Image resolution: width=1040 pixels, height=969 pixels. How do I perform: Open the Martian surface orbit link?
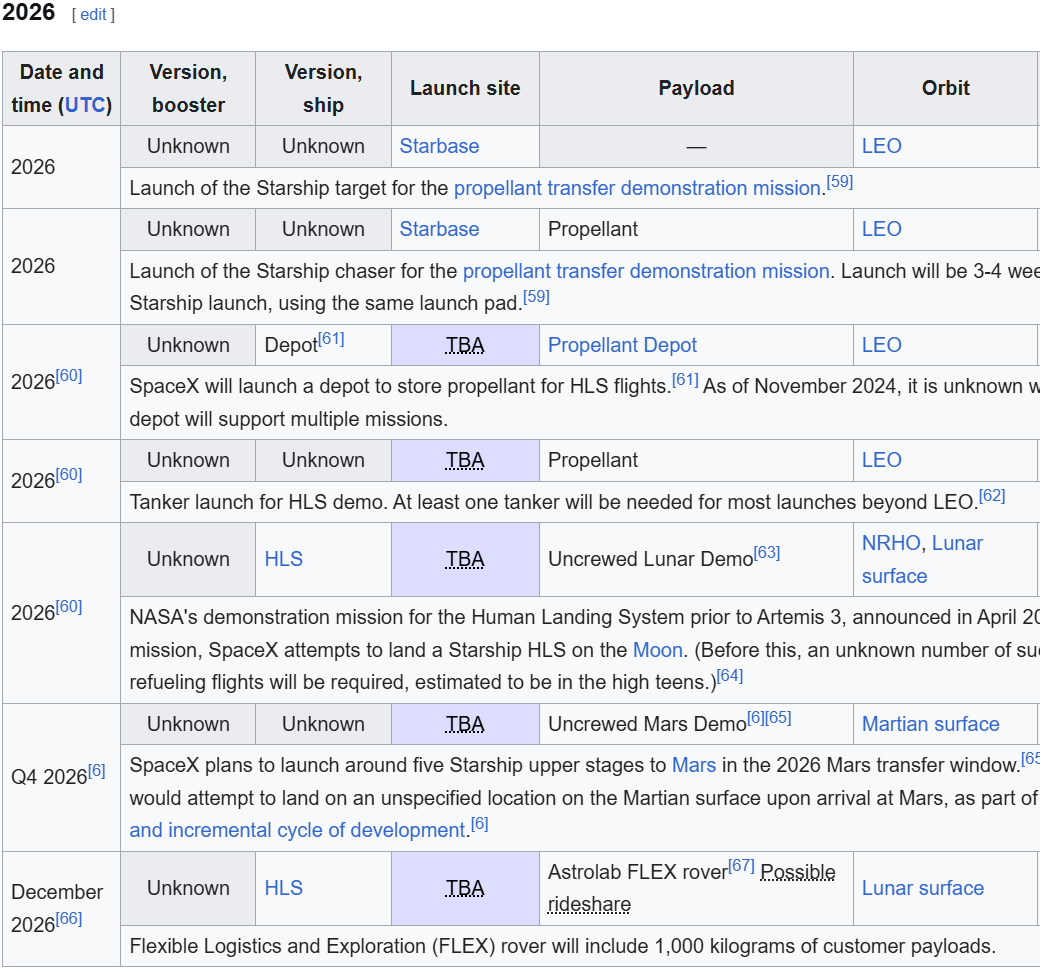point(931,724)
